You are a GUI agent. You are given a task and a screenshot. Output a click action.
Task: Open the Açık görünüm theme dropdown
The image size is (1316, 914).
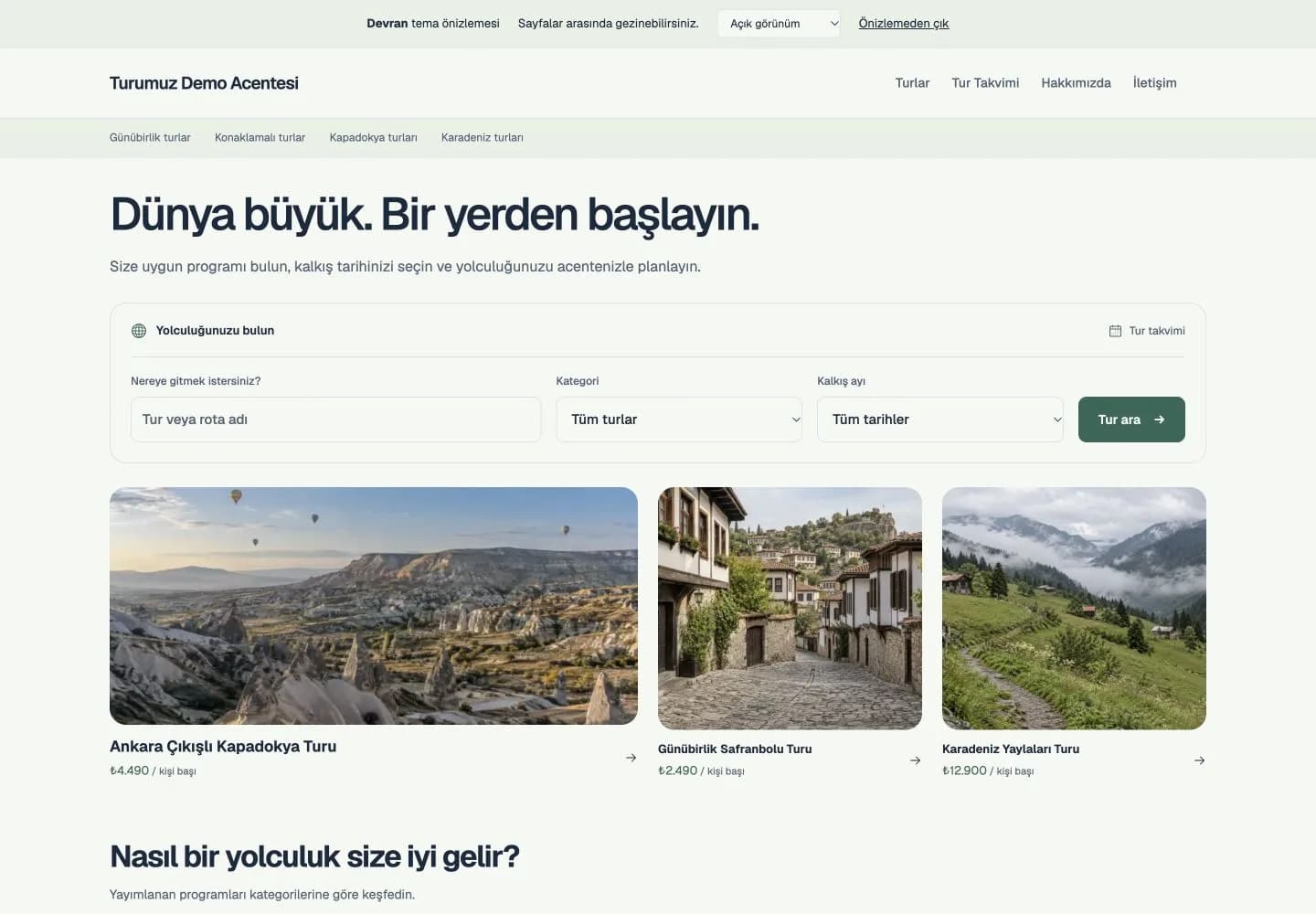(x=779, y=24)
